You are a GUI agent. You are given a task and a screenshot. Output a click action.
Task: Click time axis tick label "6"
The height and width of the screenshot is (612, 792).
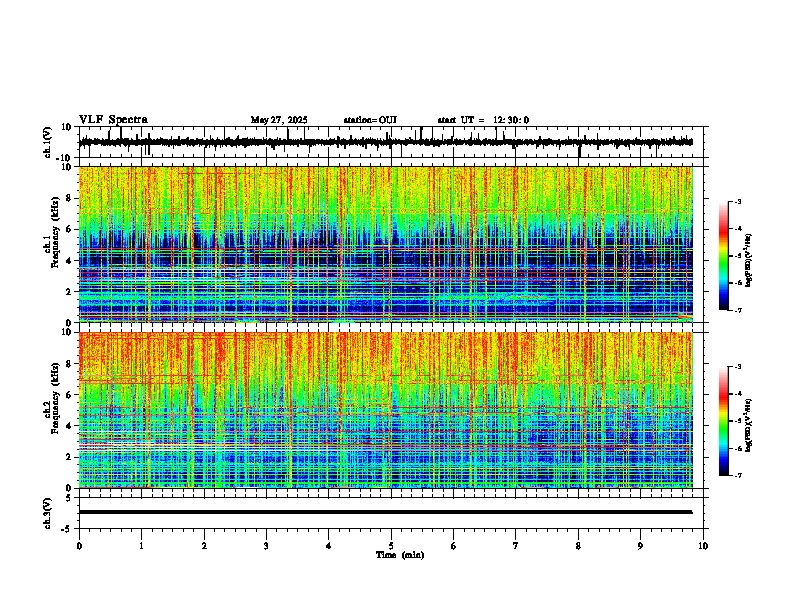click(454, 546)
